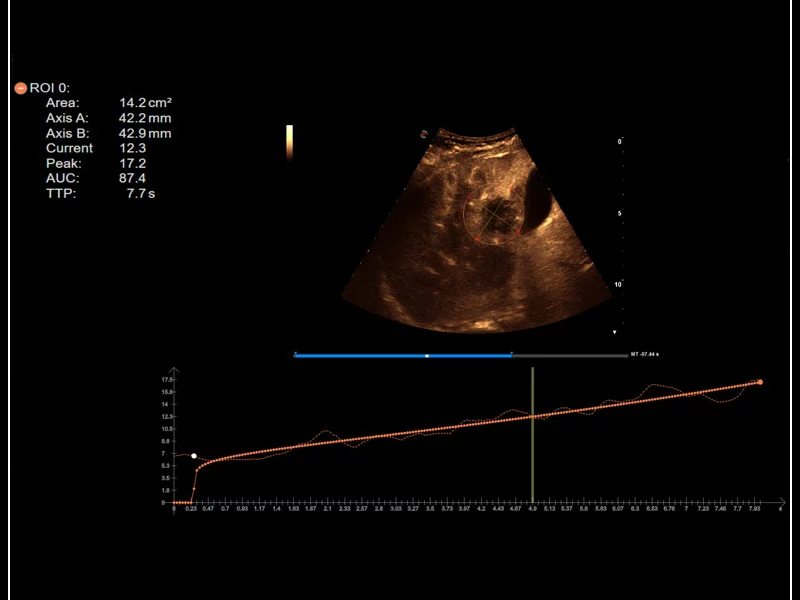Click the right trim handle of the blue timeline

512,353
